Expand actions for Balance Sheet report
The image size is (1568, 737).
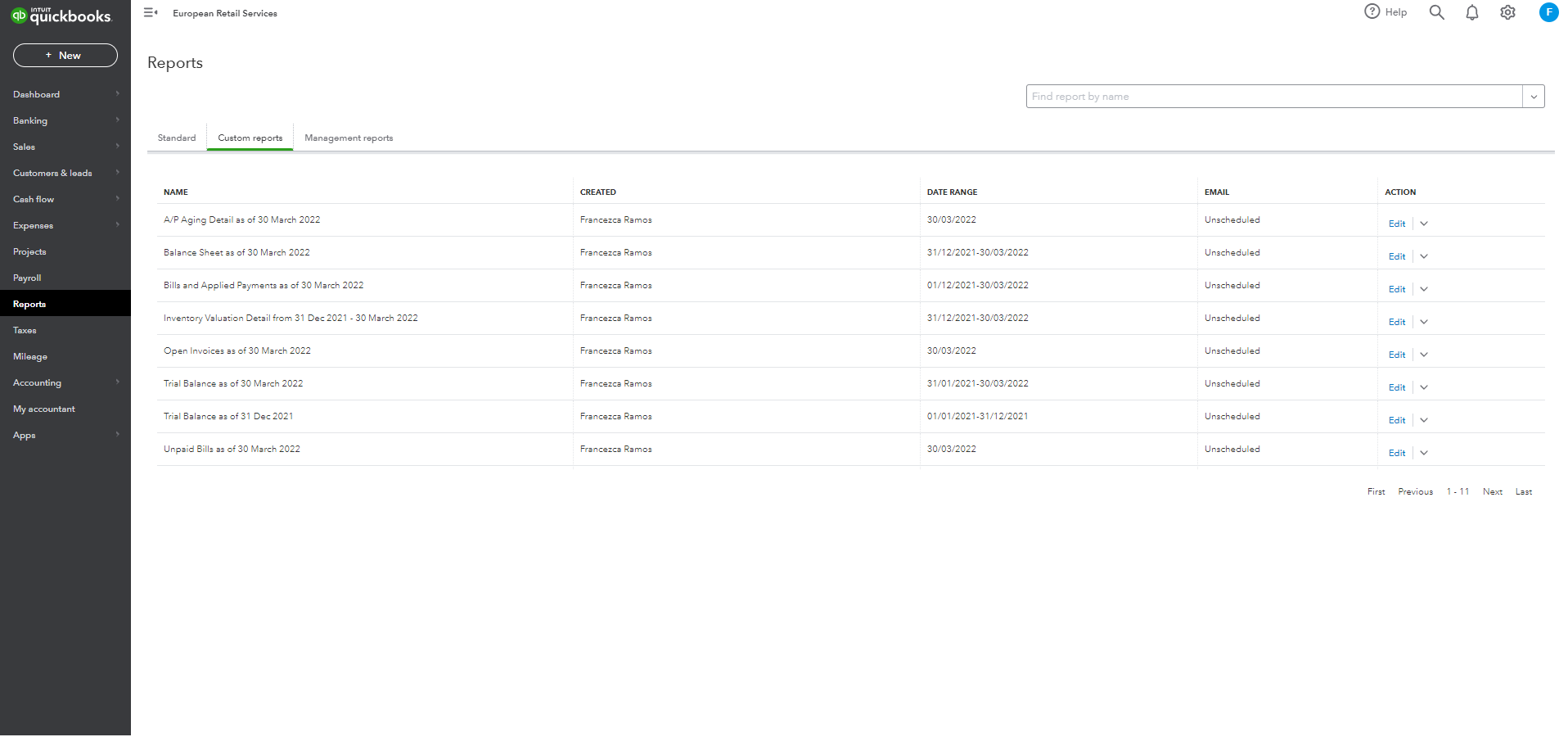tap(1424, 256)
